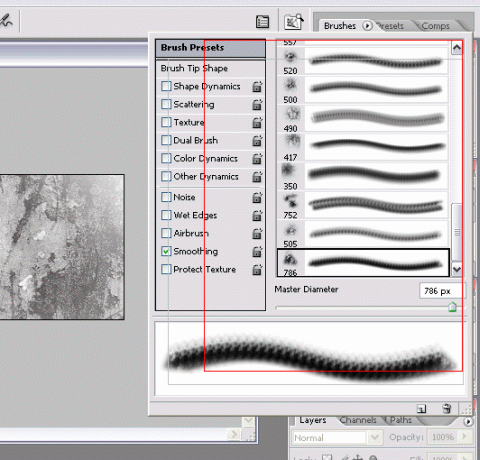Lock the Color Dynamics settings
The width and height of the screenshot is (480, 460).
coord(257,159)
